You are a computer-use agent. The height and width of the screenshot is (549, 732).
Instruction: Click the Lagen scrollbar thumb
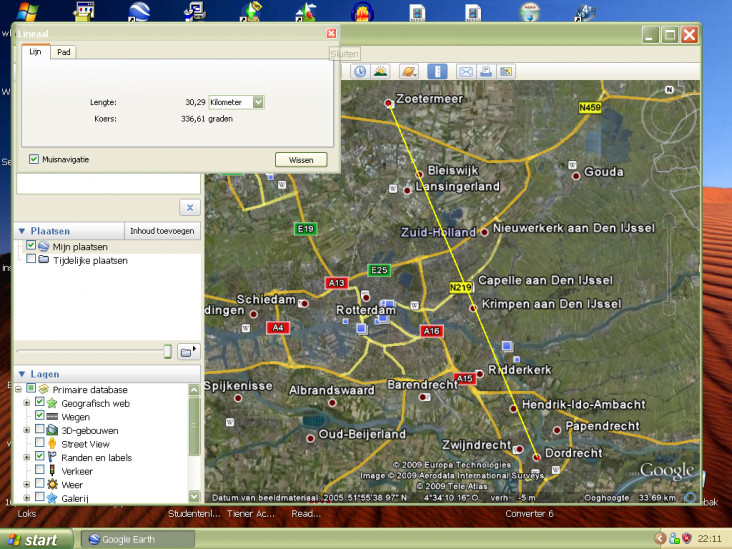tap(194, 426)
